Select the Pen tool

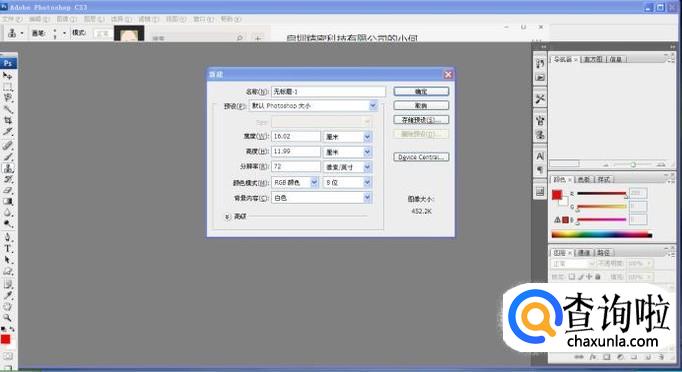point(7,237)
